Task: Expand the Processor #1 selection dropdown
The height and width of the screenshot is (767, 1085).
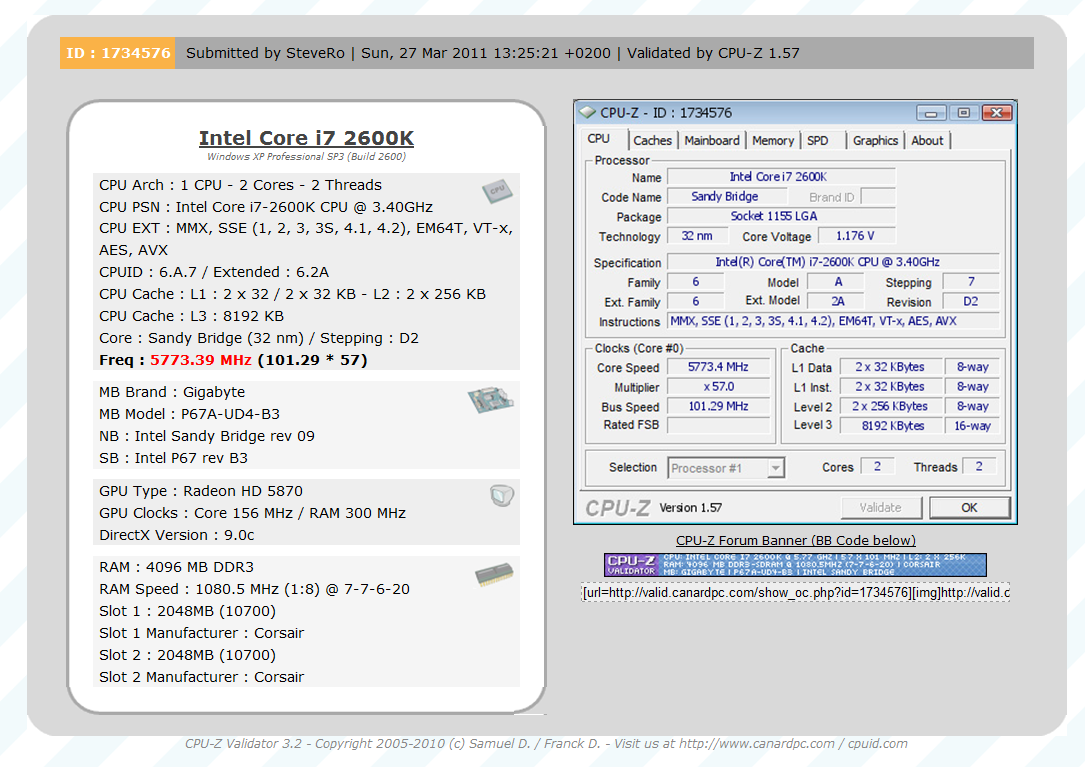Action: pyautogui.click(x=776, y=468)
